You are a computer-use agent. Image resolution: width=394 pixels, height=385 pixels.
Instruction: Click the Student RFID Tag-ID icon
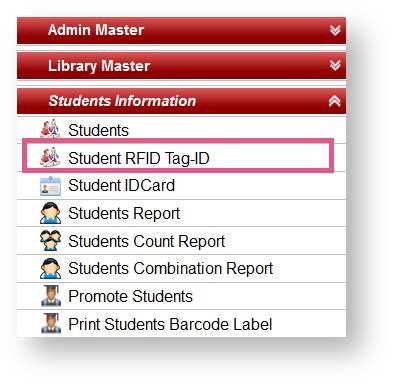tap(50, 157)
